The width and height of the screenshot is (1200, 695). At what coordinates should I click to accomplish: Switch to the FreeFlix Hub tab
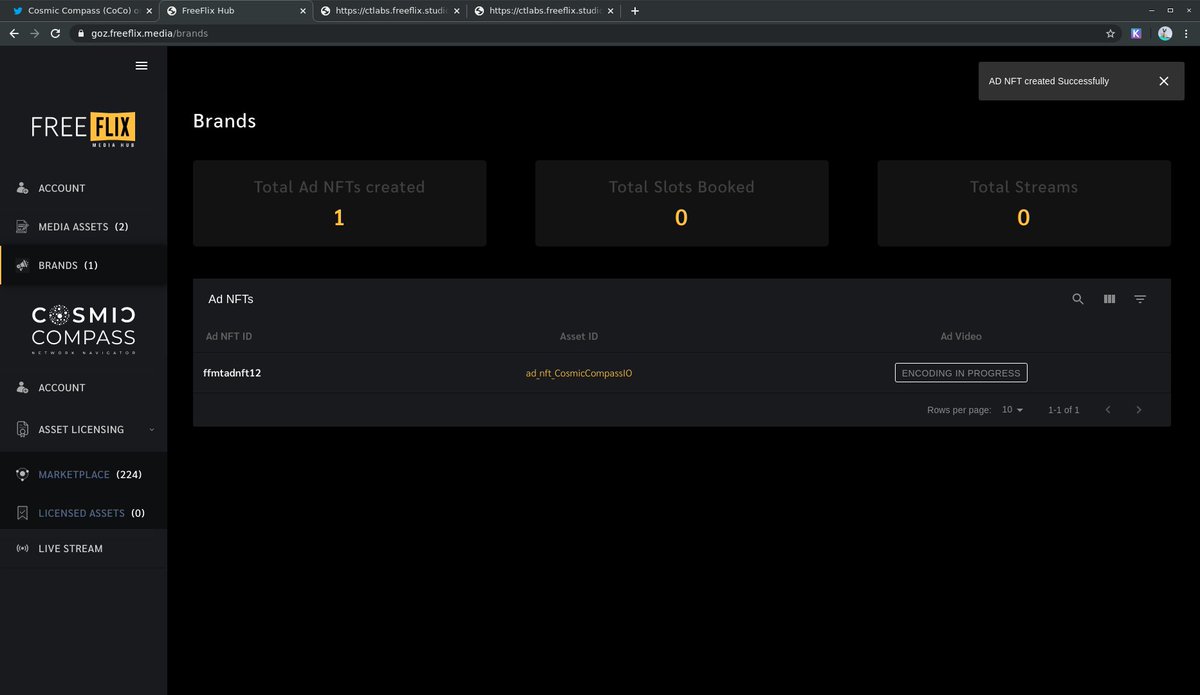(234, 11)
